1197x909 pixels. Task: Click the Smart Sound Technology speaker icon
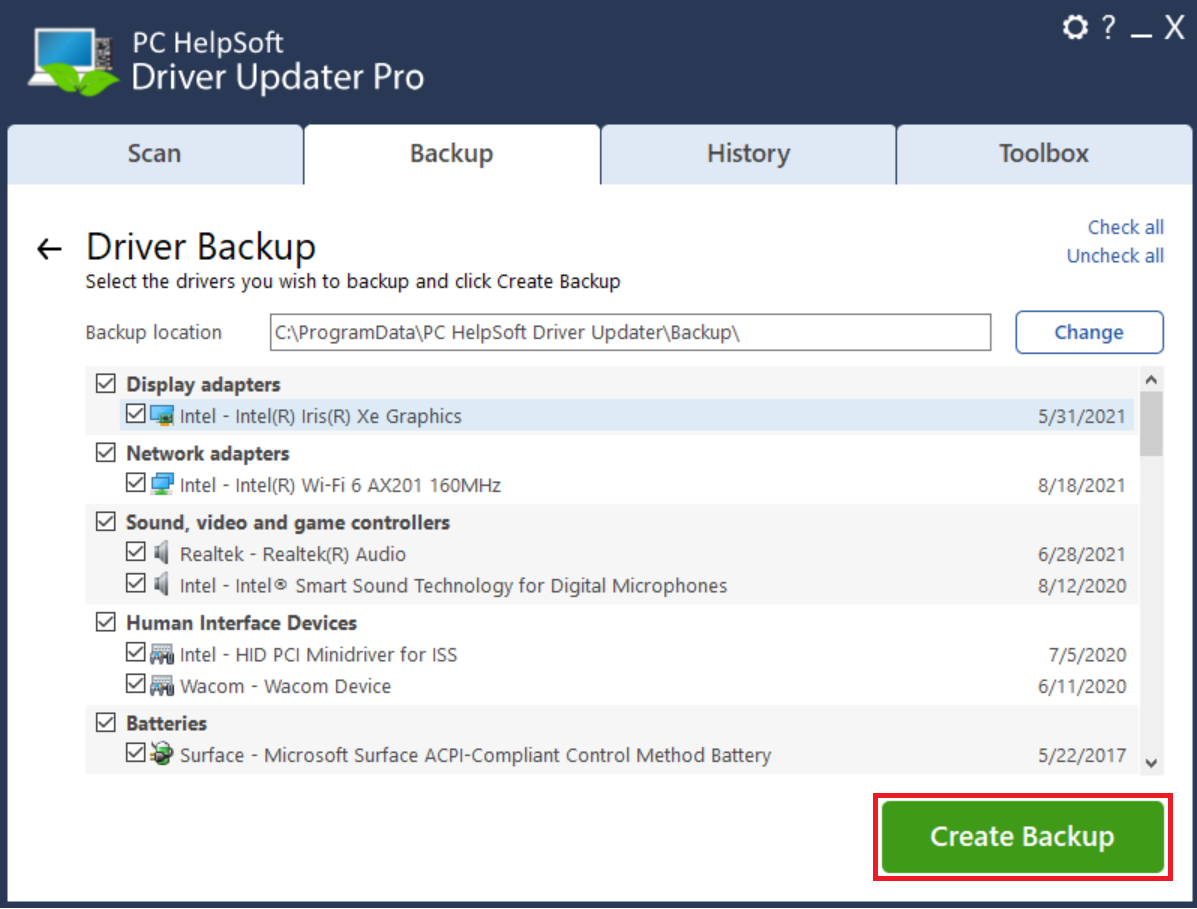tap(161, 585)
